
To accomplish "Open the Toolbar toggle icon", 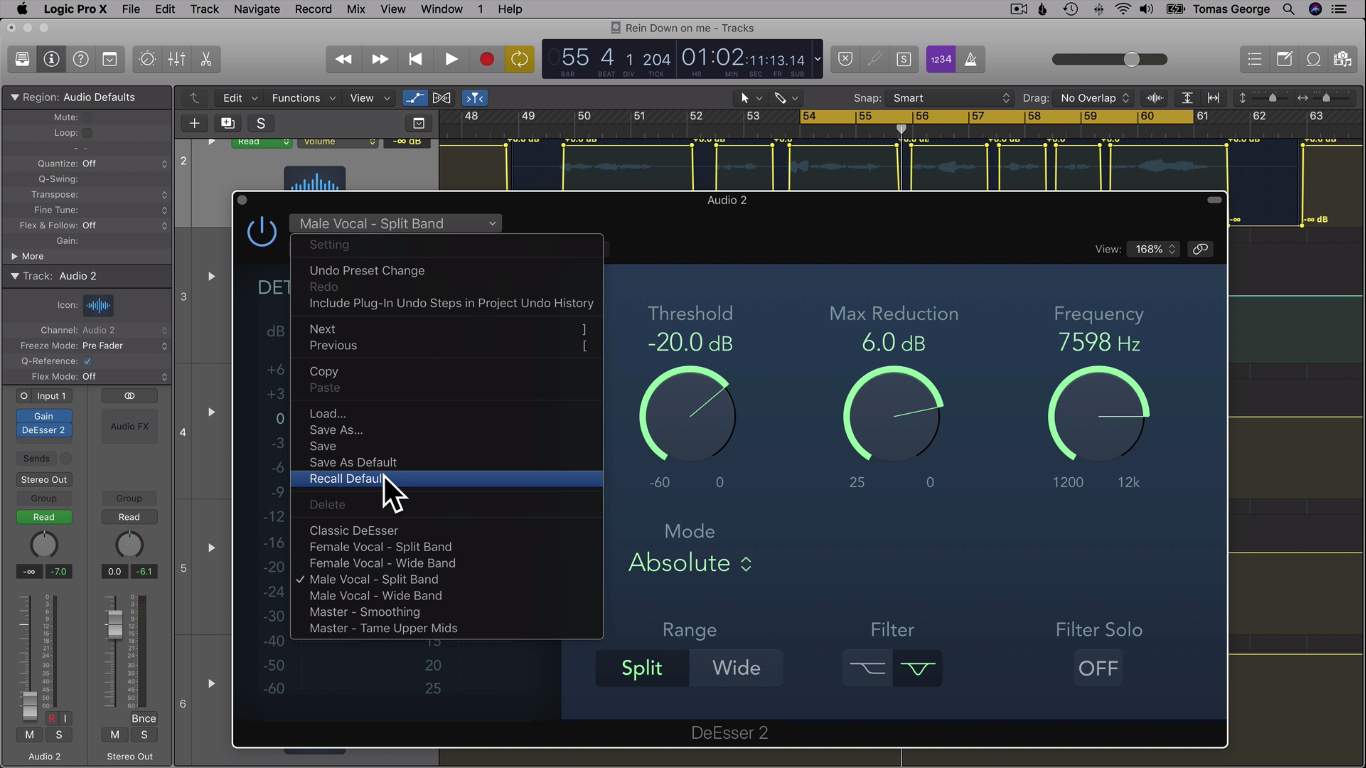I will pyautogui.click(x=109, y=59).
